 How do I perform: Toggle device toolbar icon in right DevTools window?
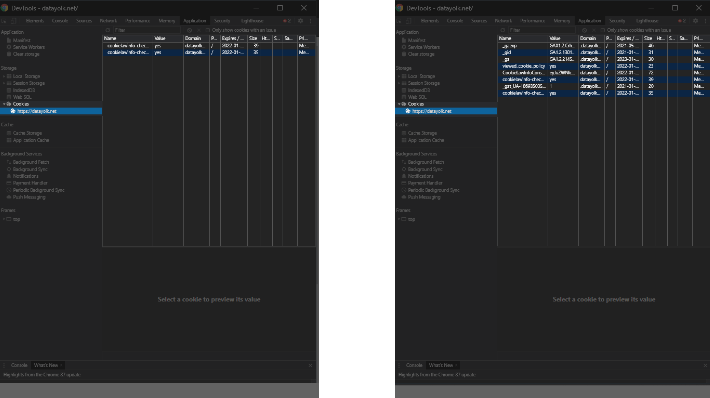tap(408, 21)
